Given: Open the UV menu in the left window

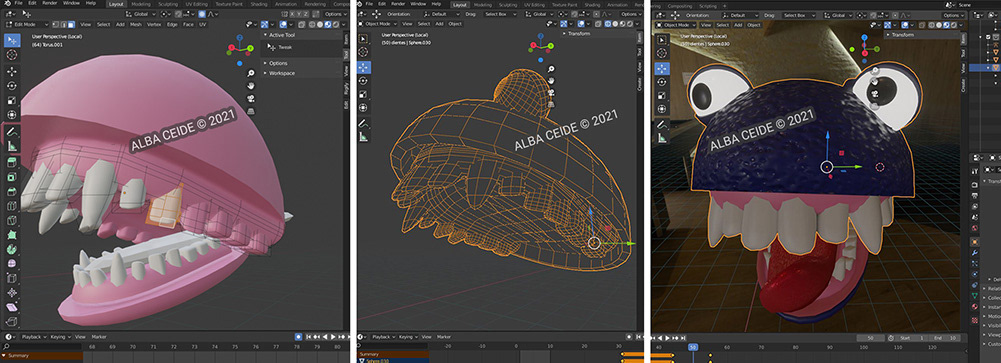Looking at the screenshot, I should (x=202, y=24).
